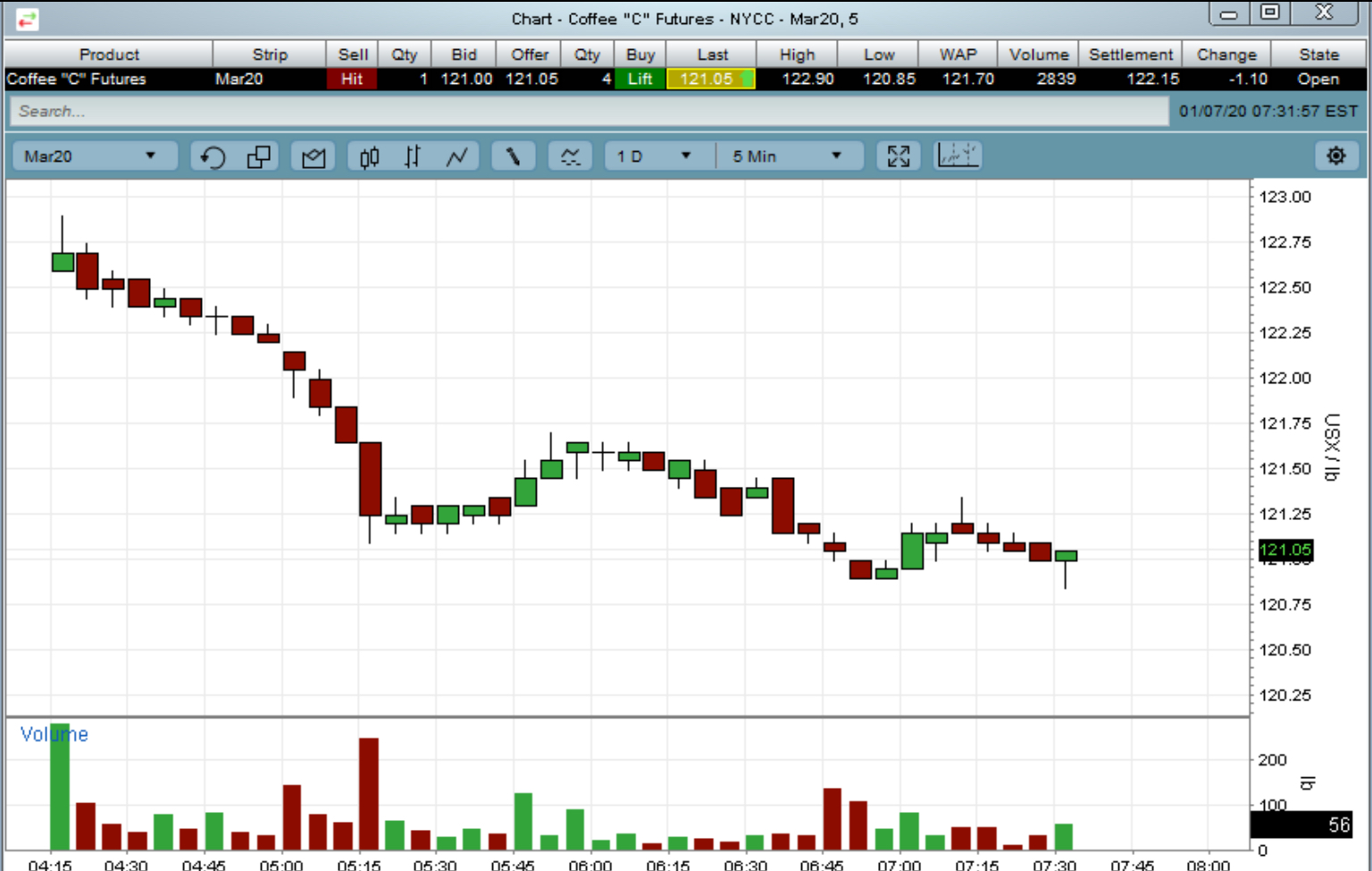Click the Last price 121.05 cell

pos(711,79)
